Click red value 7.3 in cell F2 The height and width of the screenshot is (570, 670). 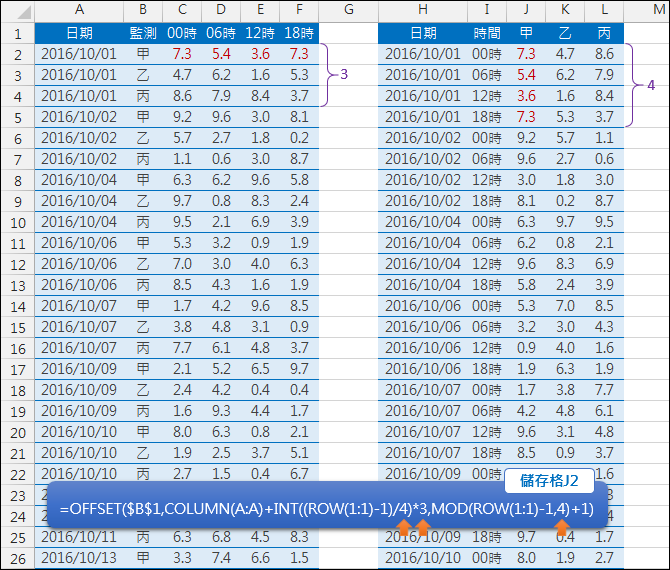coord(299,54)
